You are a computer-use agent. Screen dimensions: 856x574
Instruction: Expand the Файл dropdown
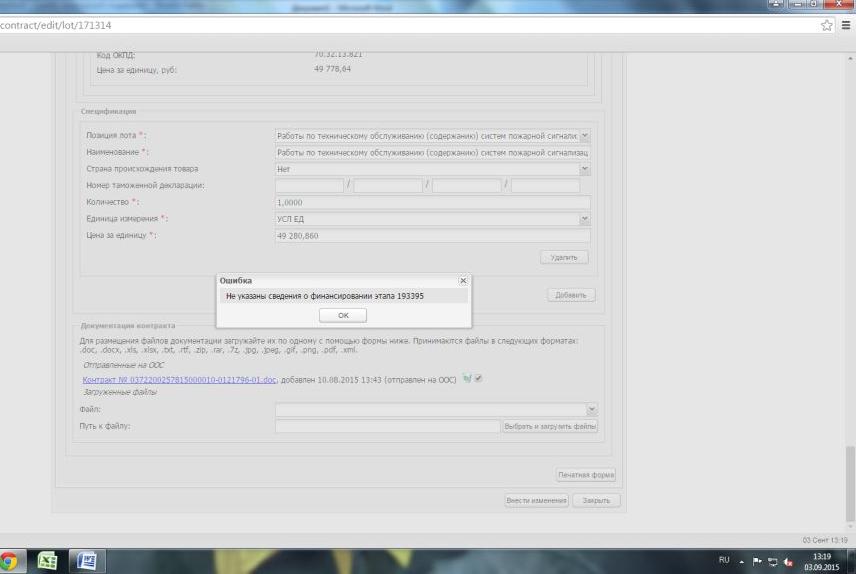592,409
